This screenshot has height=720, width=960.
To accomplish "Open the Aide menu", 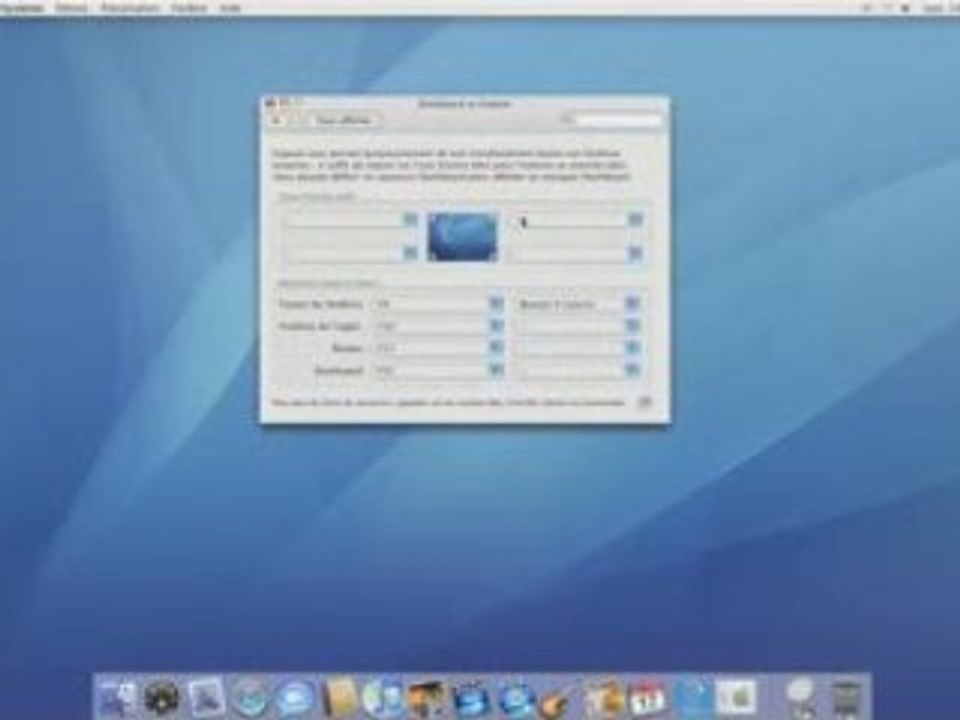I will point(230,7).
